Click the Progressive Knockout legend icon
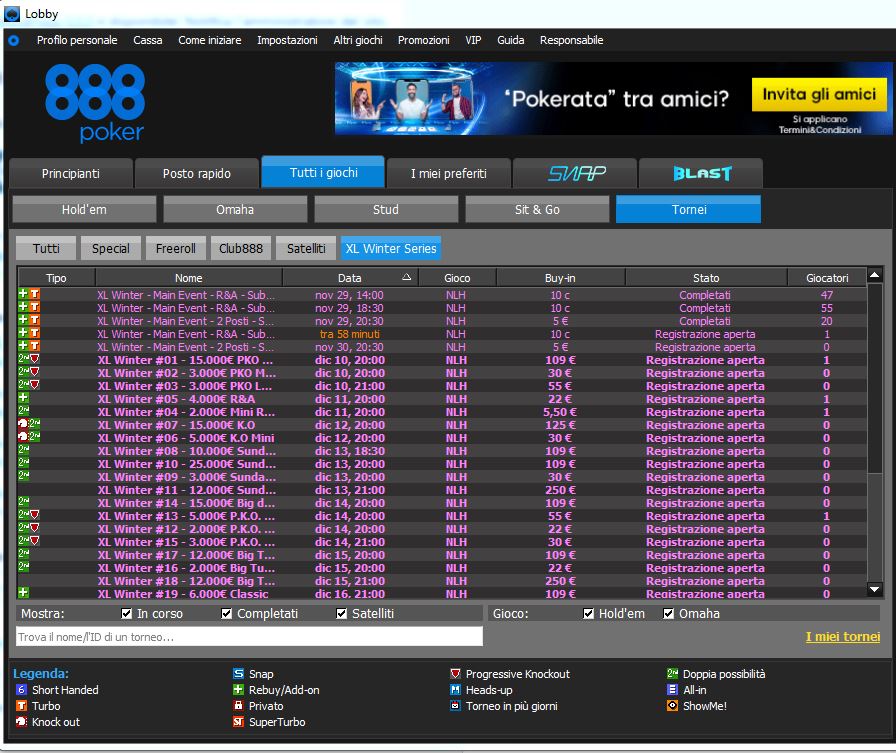The height and width of the screenshot is (753, 896). click(455, 674)
